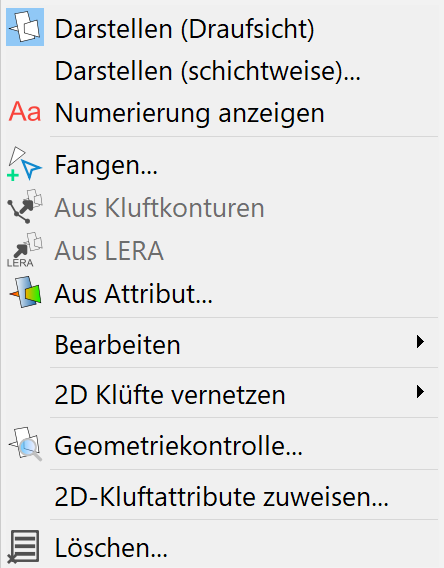Click the Geometriekontrolle magnifier icon
The image size is (444, 568).
[x=25, y=444]
